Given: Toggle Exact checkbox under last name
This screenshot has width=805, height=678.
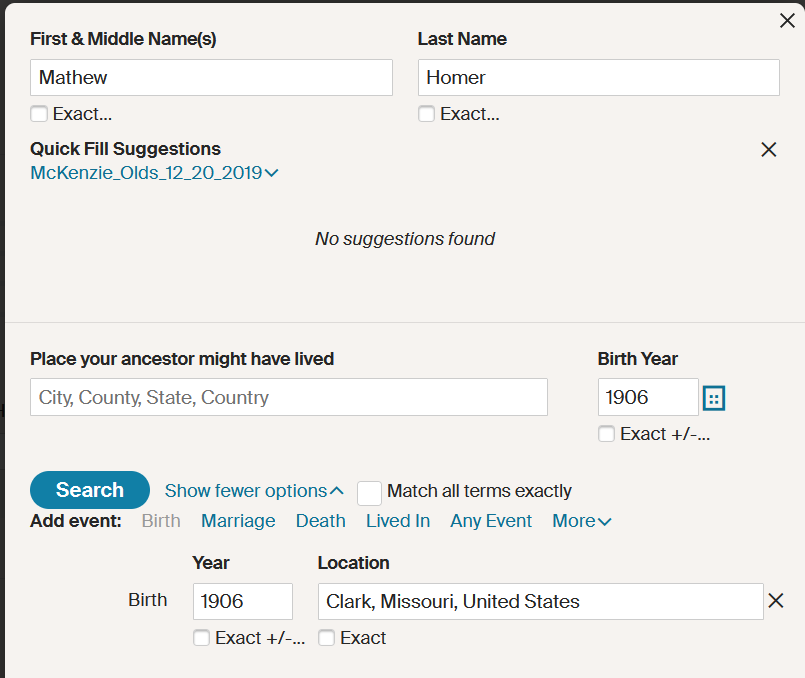Looking at the screenshot, I should point(426,114).
